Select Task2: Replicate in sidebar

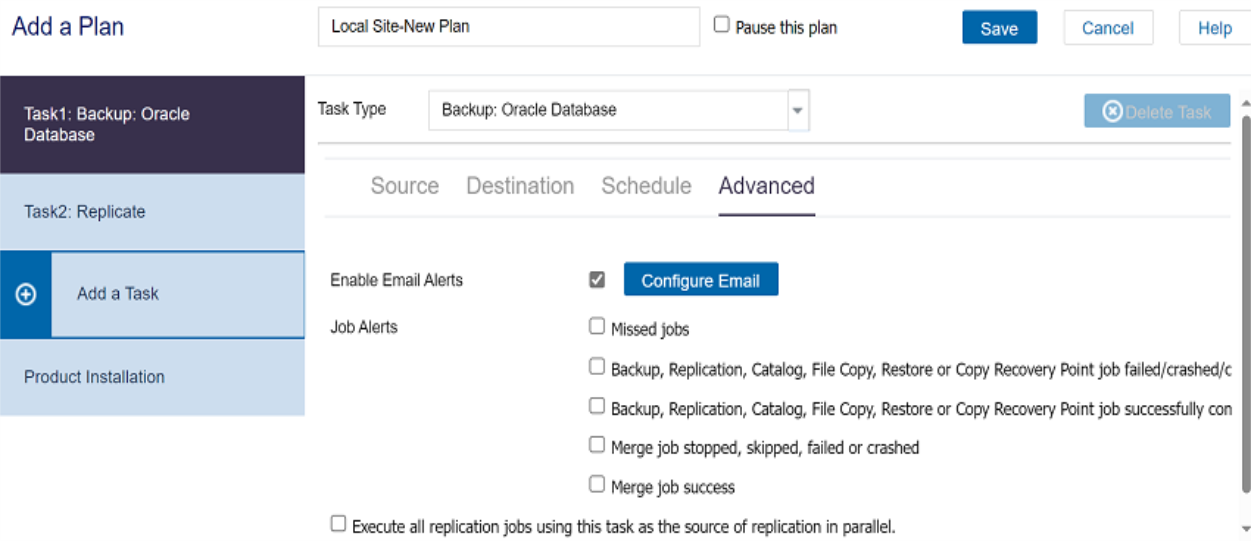click(x=152, y=212)
